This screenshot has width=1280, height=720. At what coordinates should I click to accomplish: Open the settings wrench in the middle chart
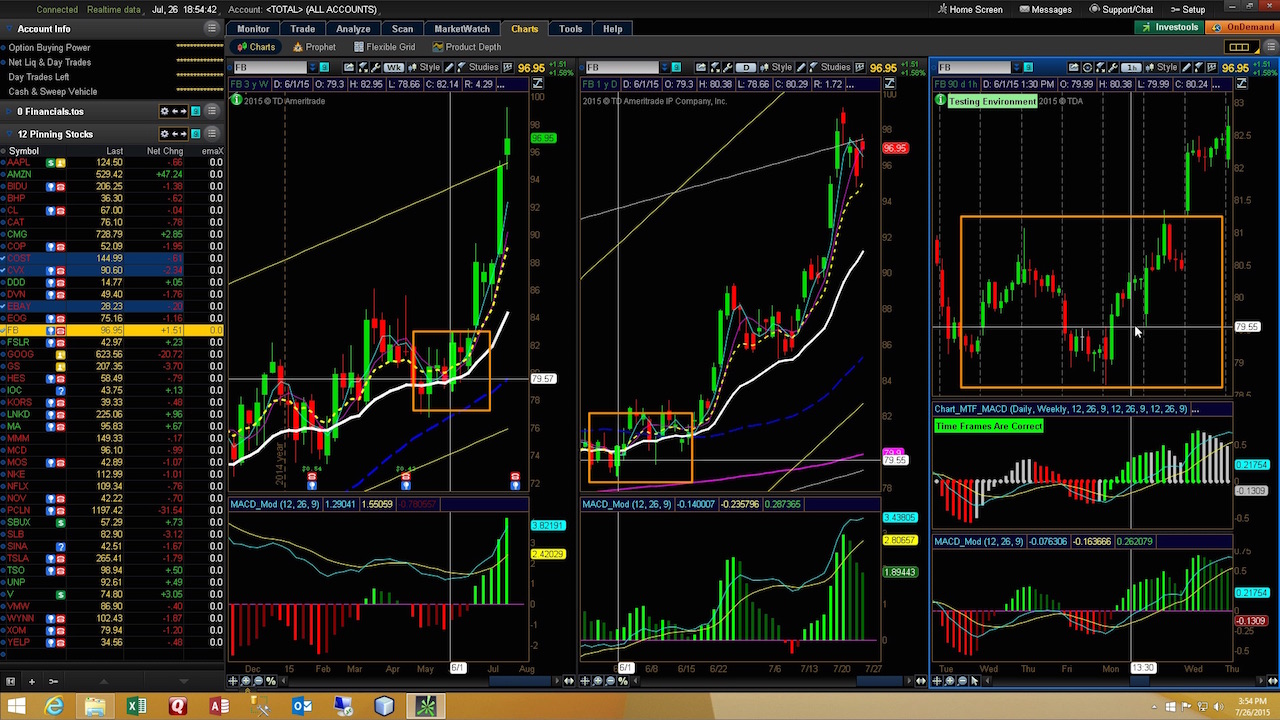point(728,68)
